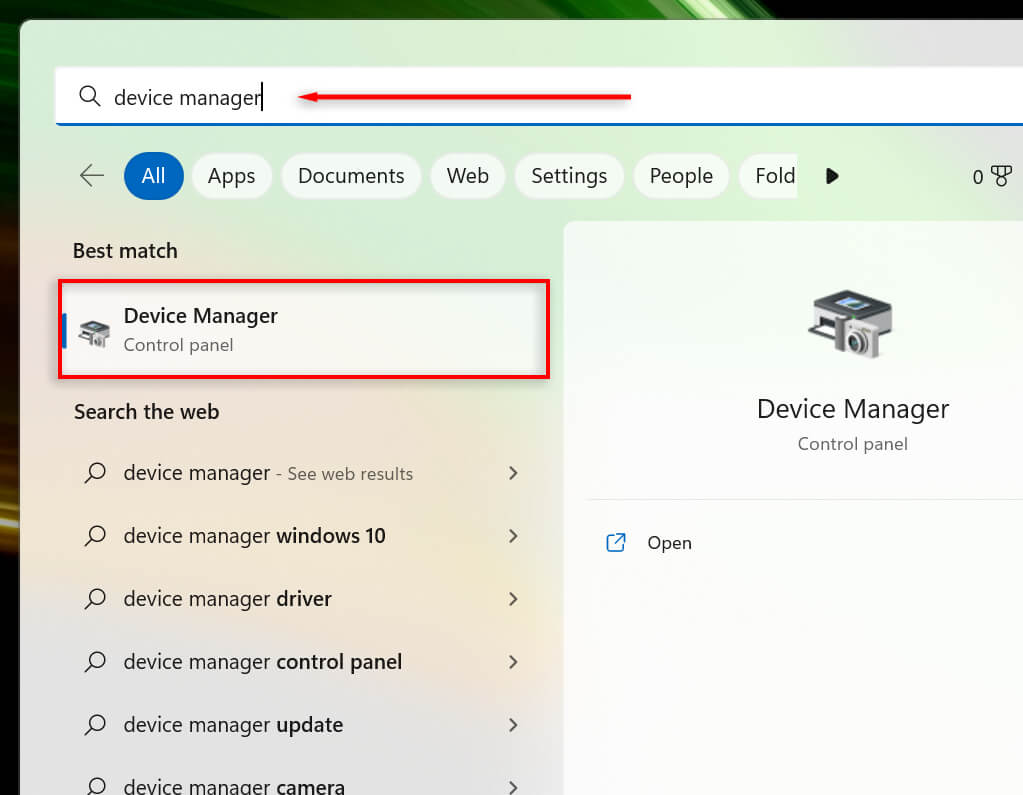Select the All filter tab
Screen dimensions: 1023x795
point(154,175)
